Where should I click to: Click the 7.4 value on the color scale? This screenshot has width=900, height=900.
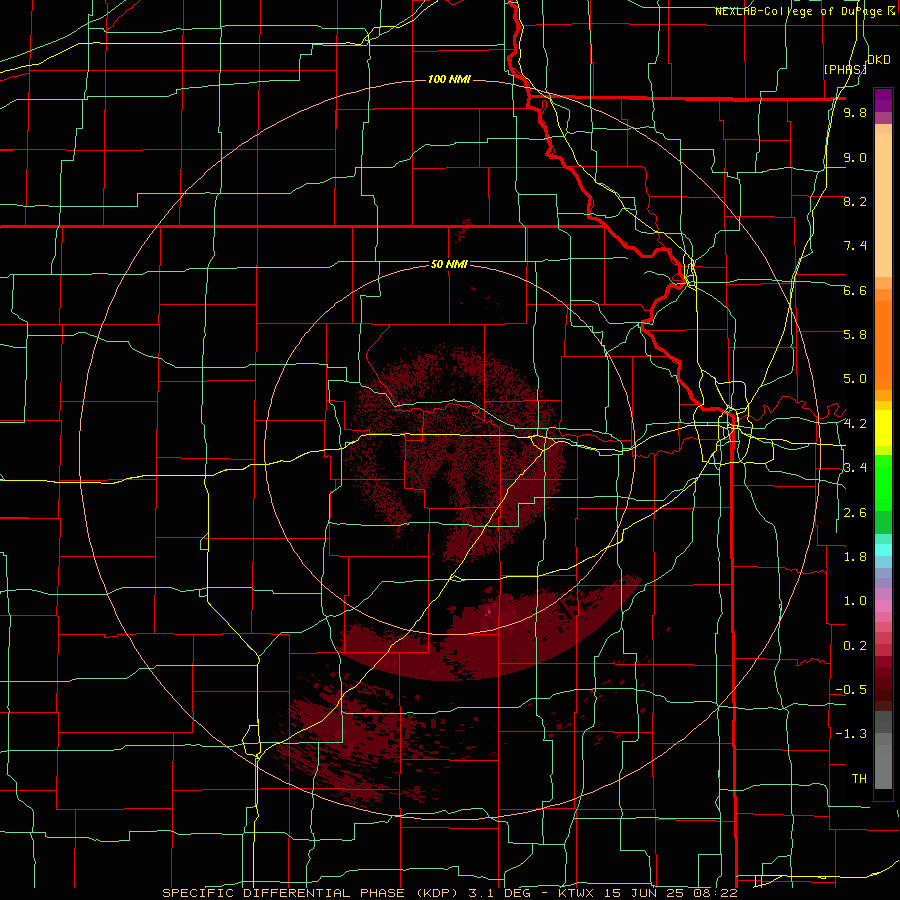(855, 246)
